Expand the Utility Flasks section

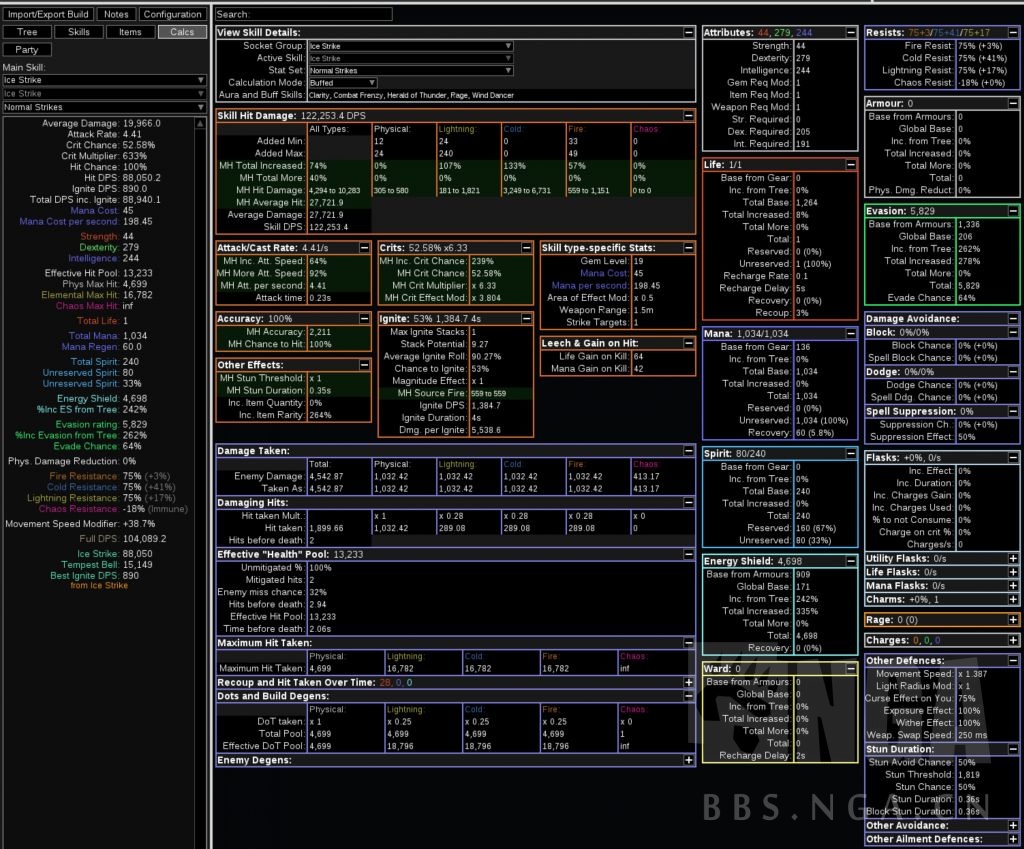point(1013,558)
